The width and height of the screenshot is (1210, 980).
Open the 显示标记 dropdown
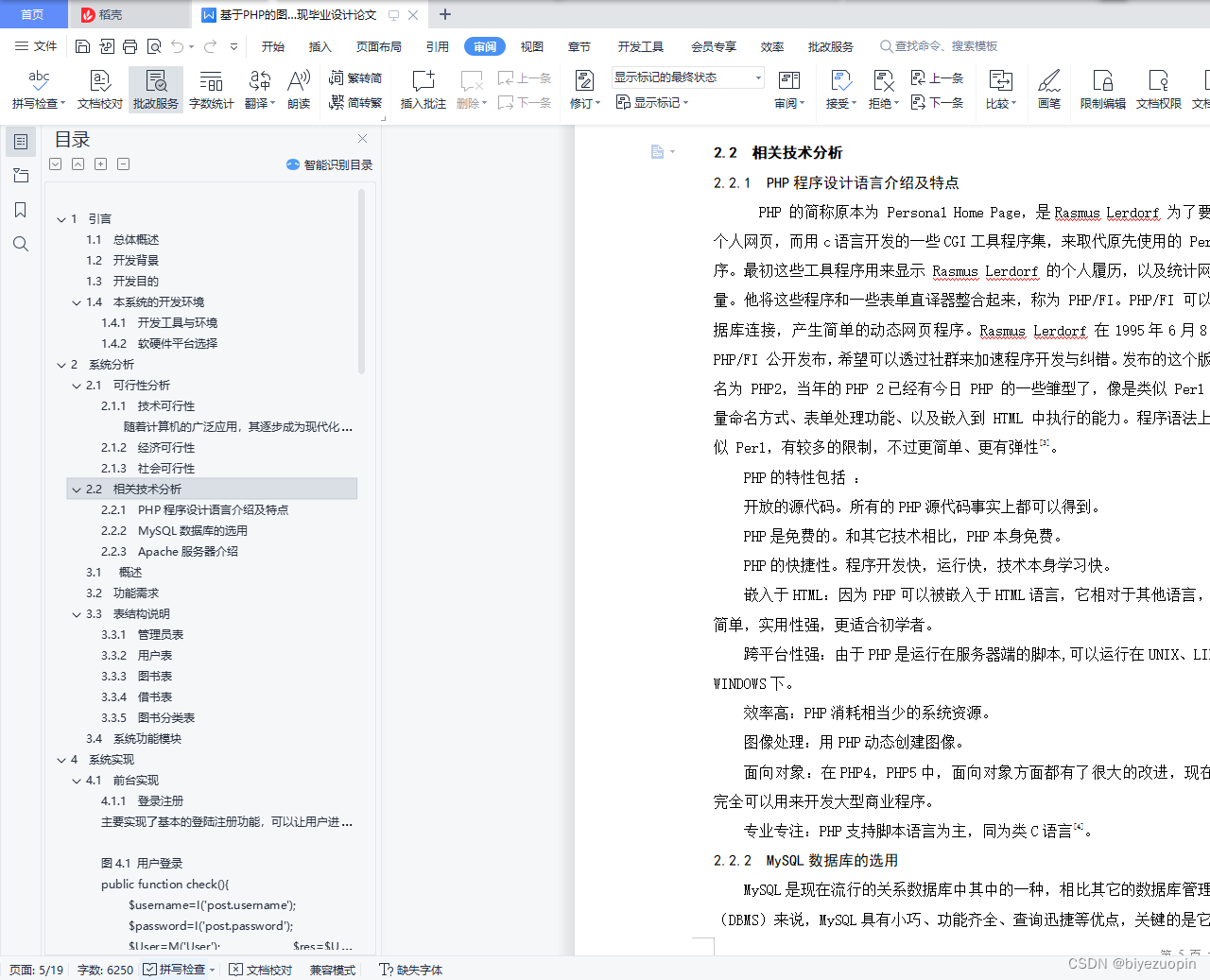point(652,102)
